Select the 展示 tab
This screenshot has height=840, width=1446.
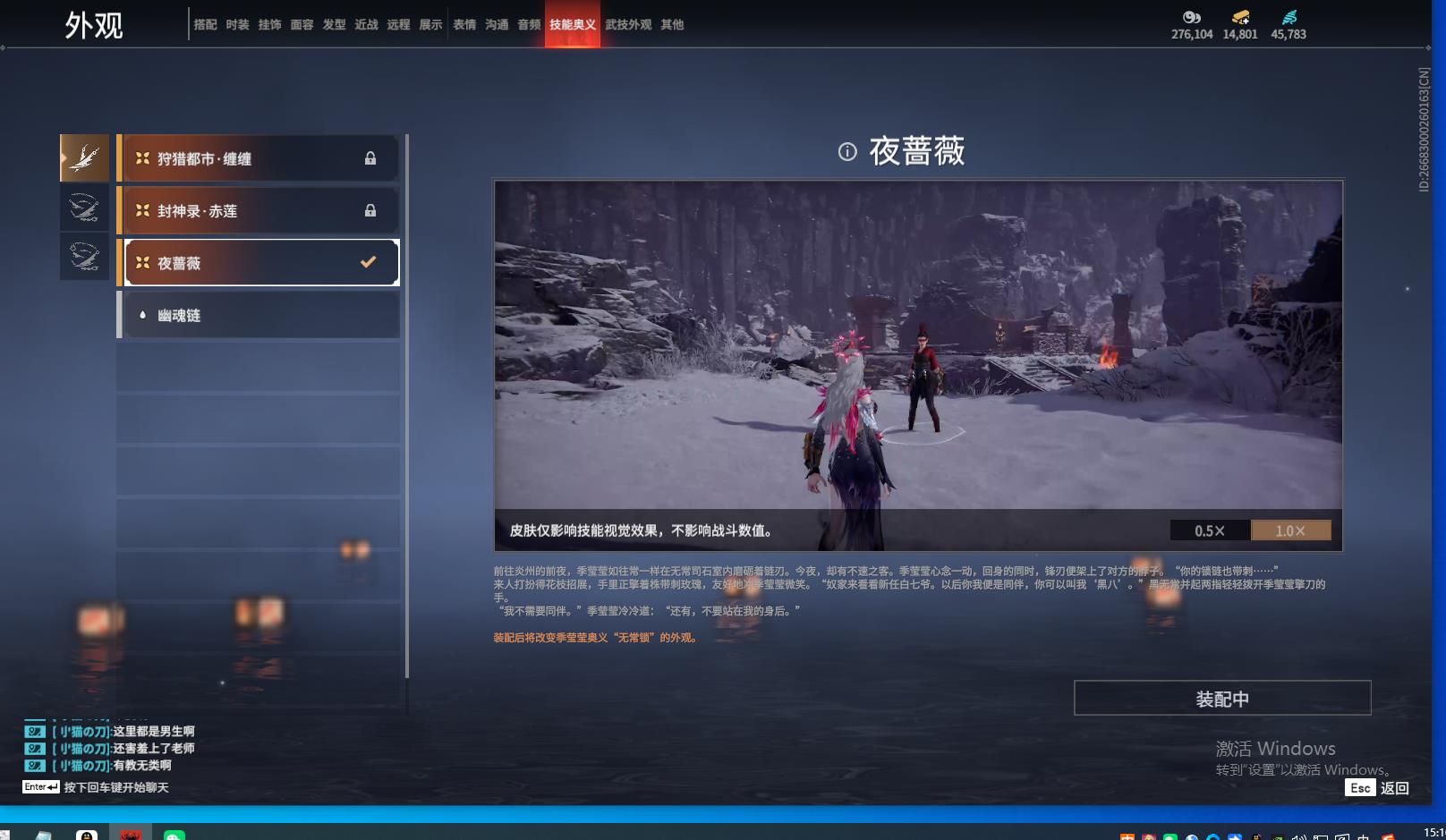point(431,25)
